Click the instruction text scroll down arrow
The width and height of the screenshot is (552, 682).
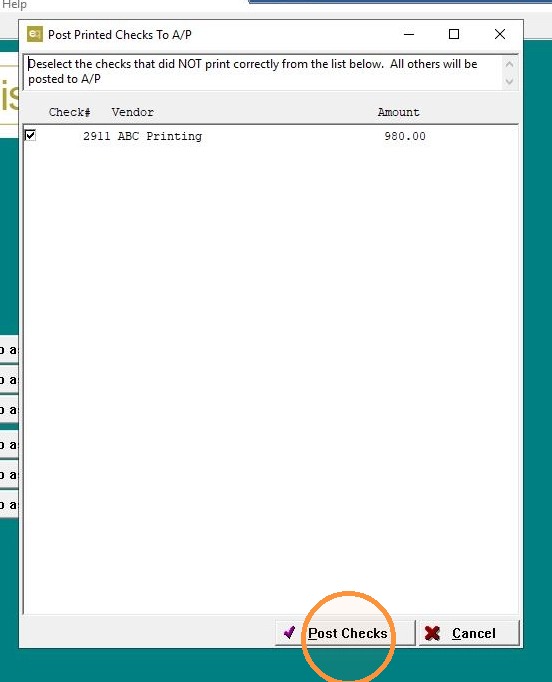[x=510, y=81]
